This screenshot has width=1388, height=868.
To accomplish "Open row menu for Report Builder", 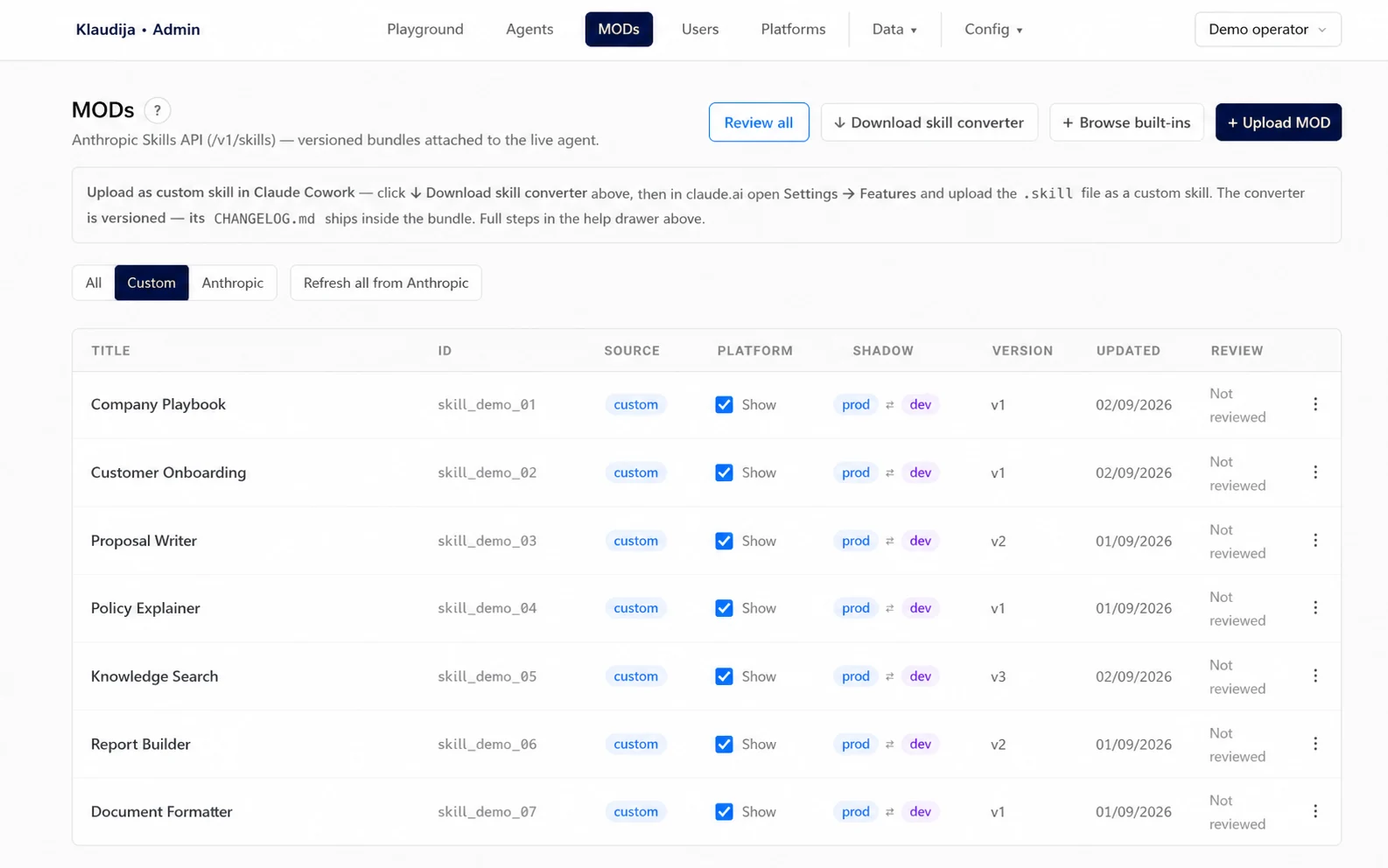I will [x=1314, y=744].
